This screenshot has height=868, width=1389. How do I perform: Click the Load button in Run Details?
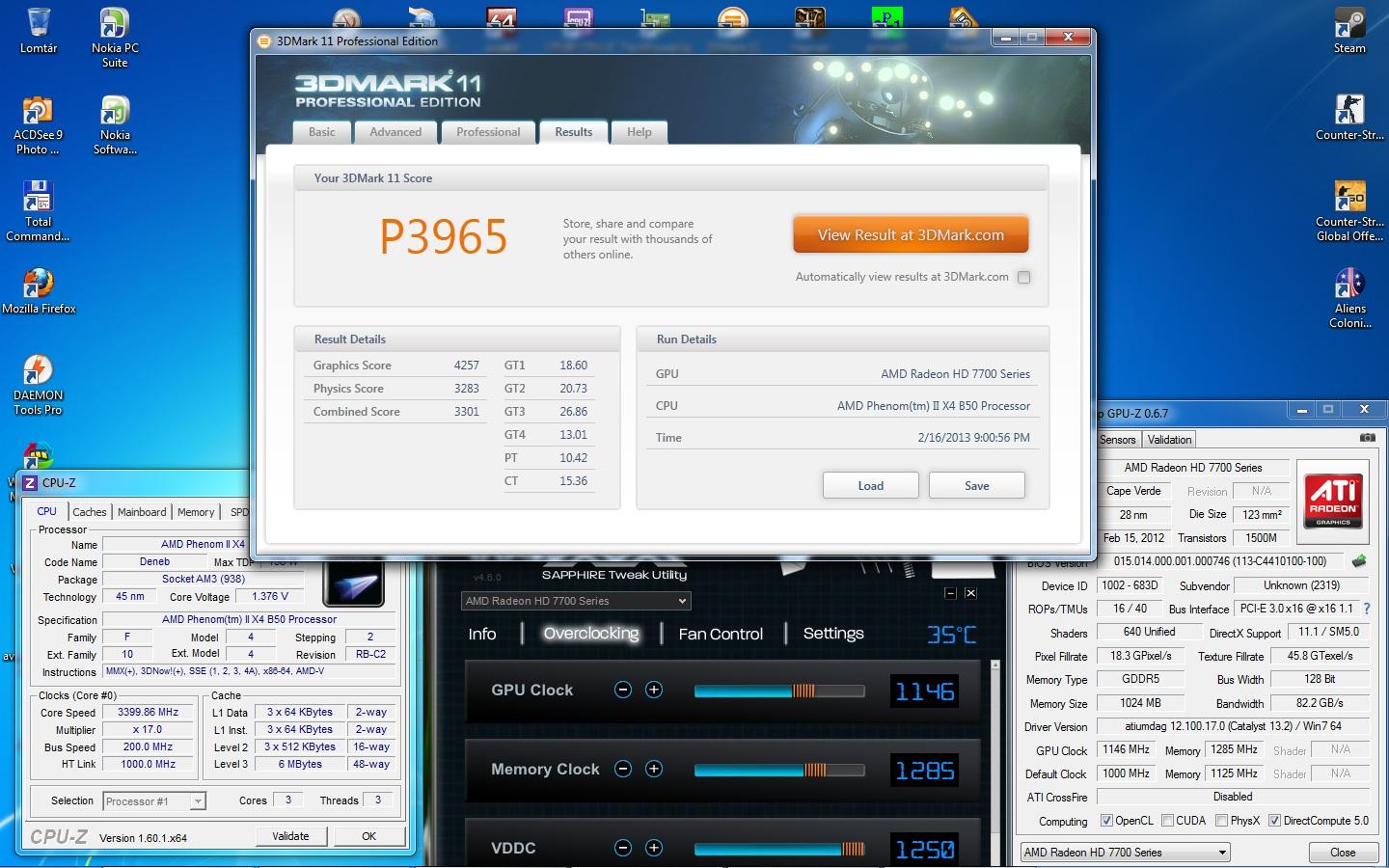[x=870, y=485]
